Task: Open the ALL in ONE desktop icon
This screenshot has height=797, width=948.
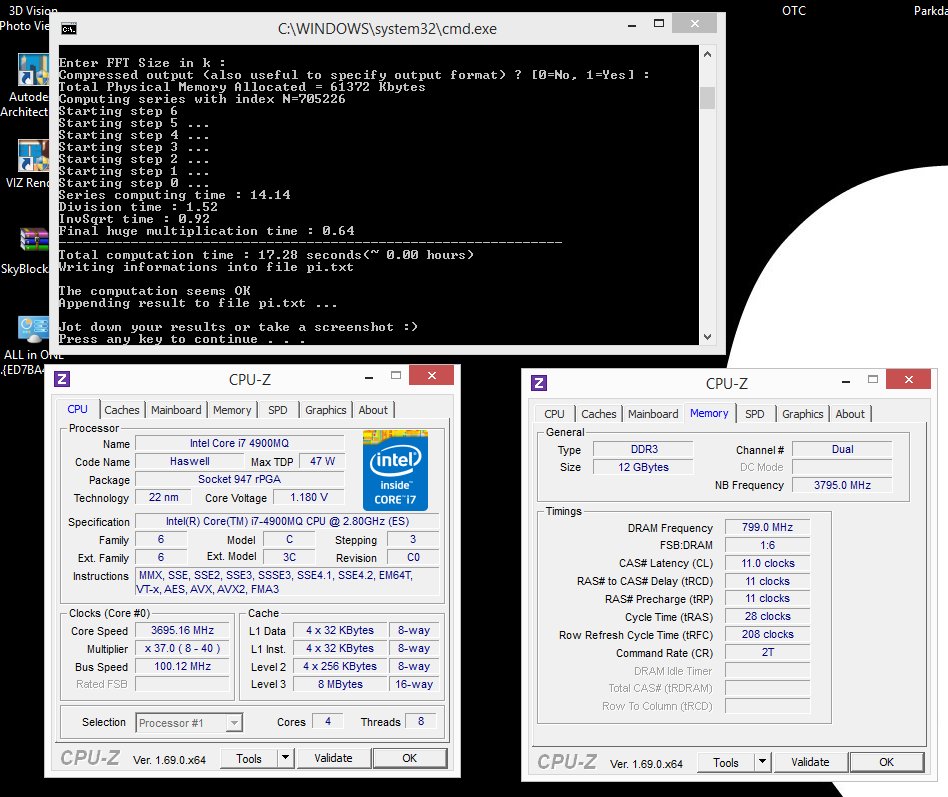Action: point(33,330)
